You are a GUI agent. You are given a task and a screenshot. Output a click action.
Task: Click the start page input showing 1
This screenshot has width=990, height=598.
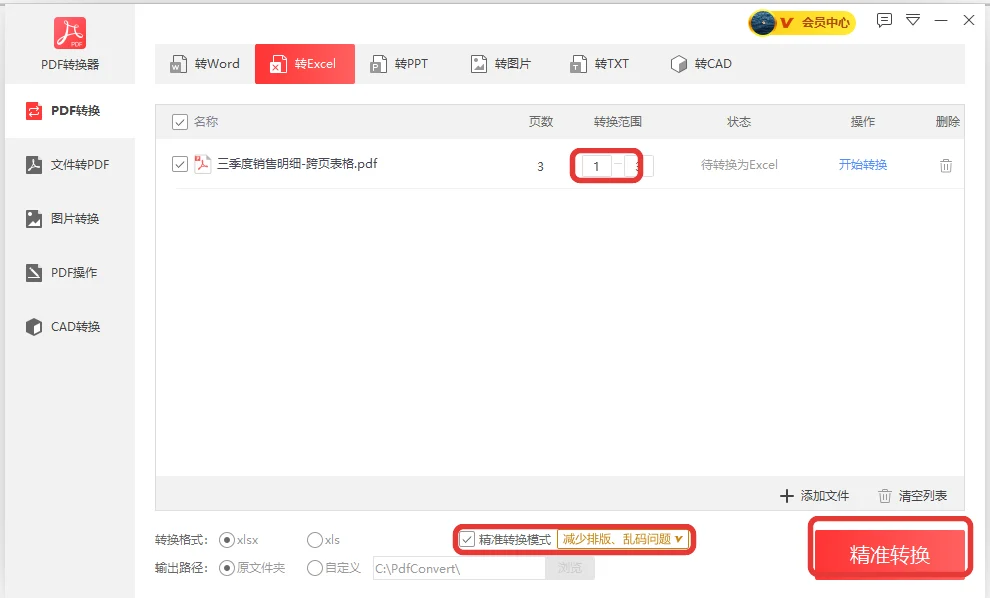[x=596, y=166]
